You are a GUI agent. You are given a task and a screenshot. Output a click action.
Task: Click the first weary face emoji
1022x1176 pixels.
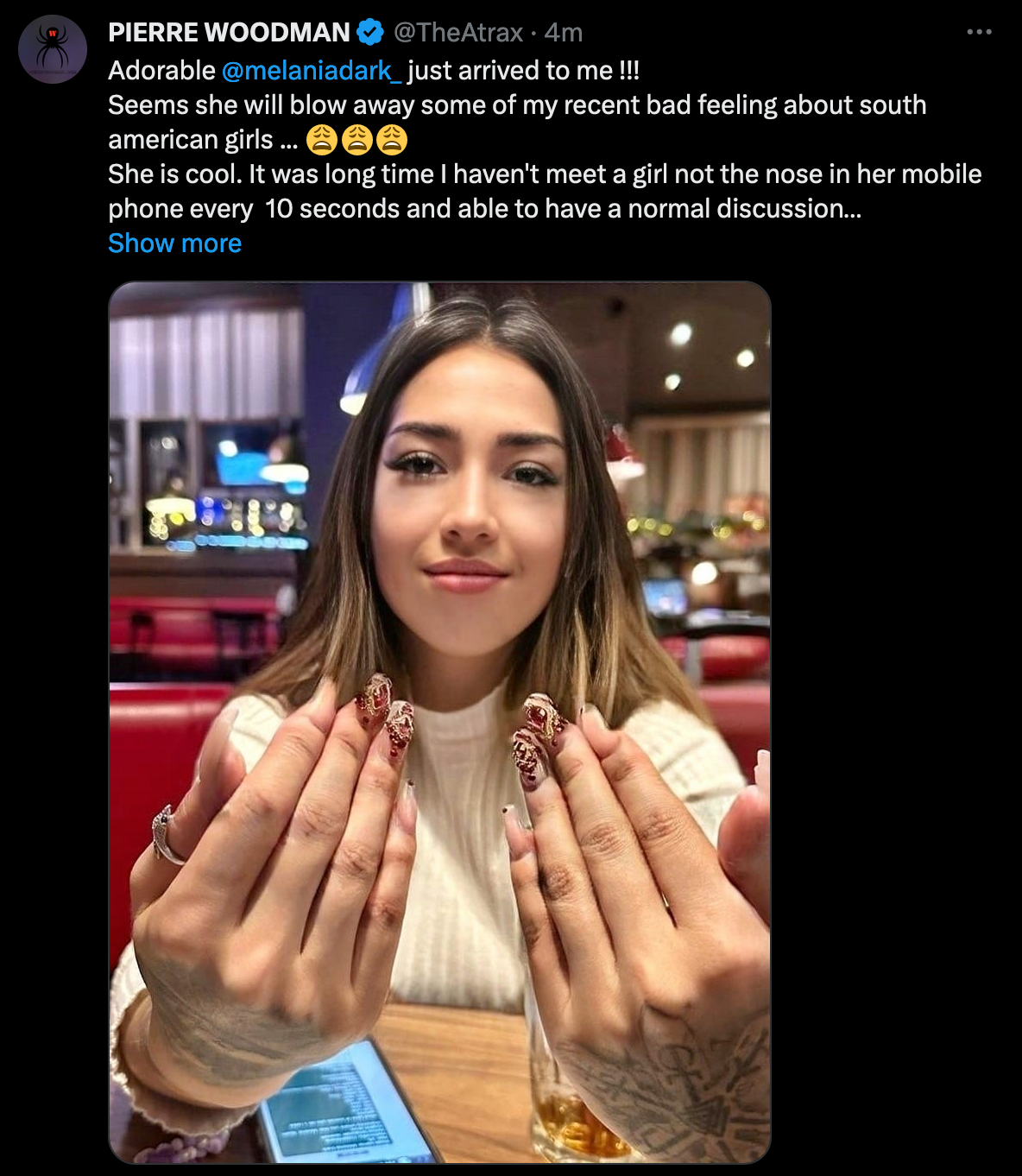pos(322,140)
